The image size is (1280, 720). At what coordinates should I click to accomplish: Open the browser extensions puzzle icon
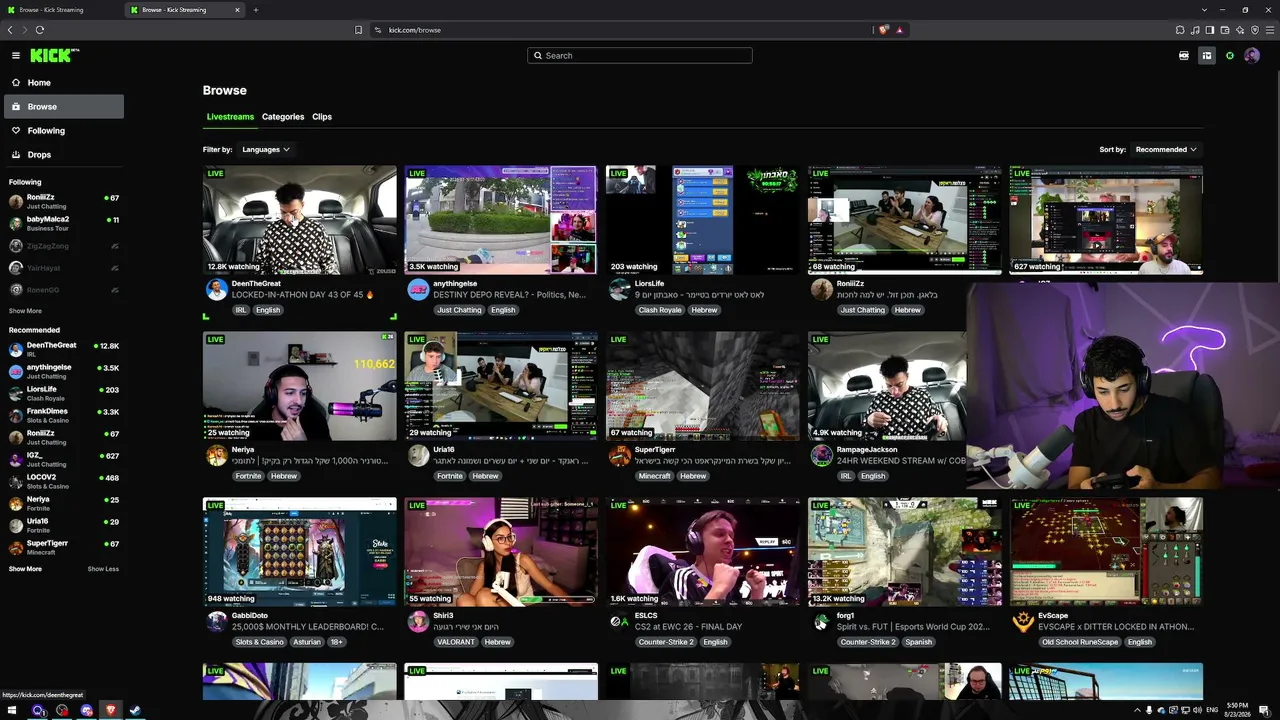click(x=1180, y=30)
